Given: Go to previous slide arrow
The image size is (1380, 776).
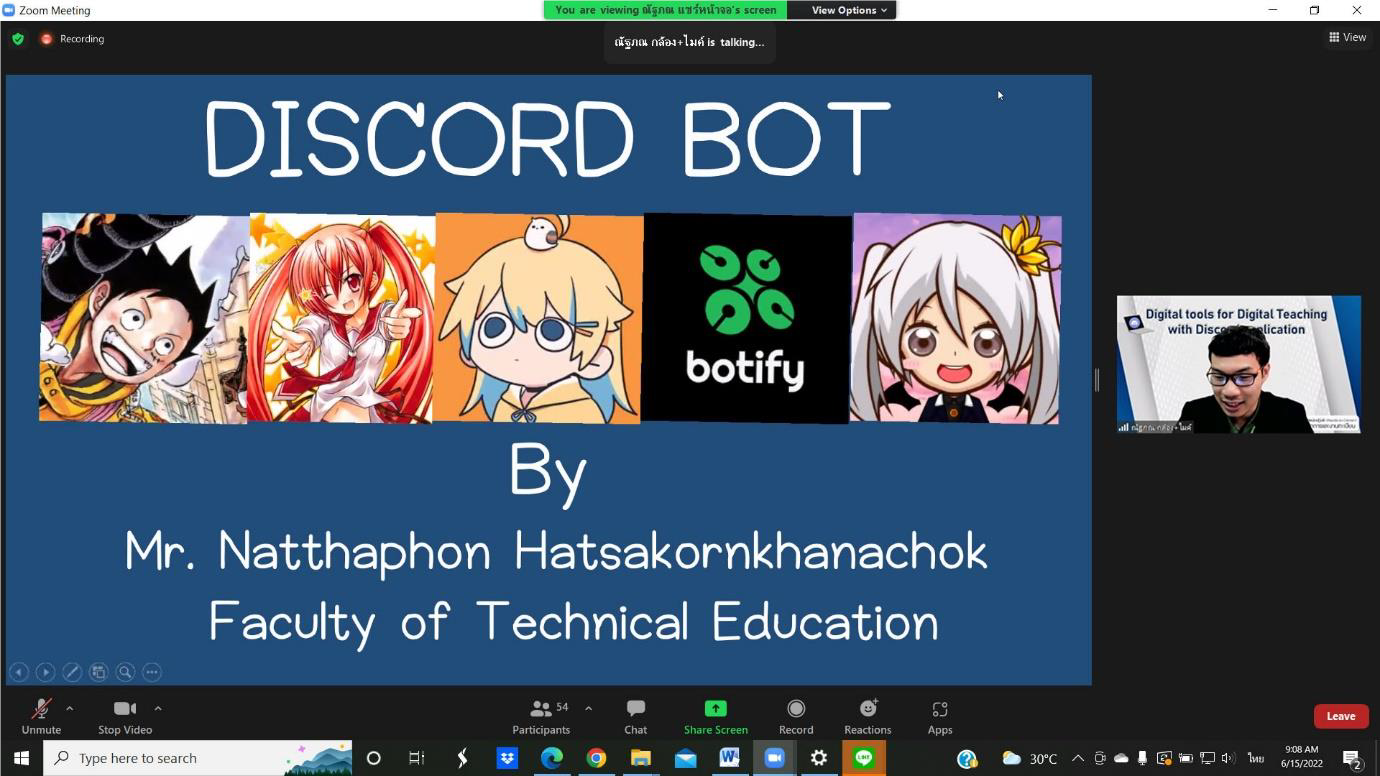Looking at the screenshot, I should point(19,672).
